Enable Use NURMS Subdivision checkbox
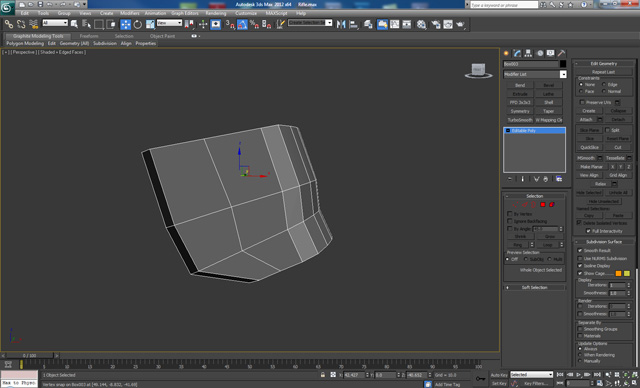 (580, 258)
